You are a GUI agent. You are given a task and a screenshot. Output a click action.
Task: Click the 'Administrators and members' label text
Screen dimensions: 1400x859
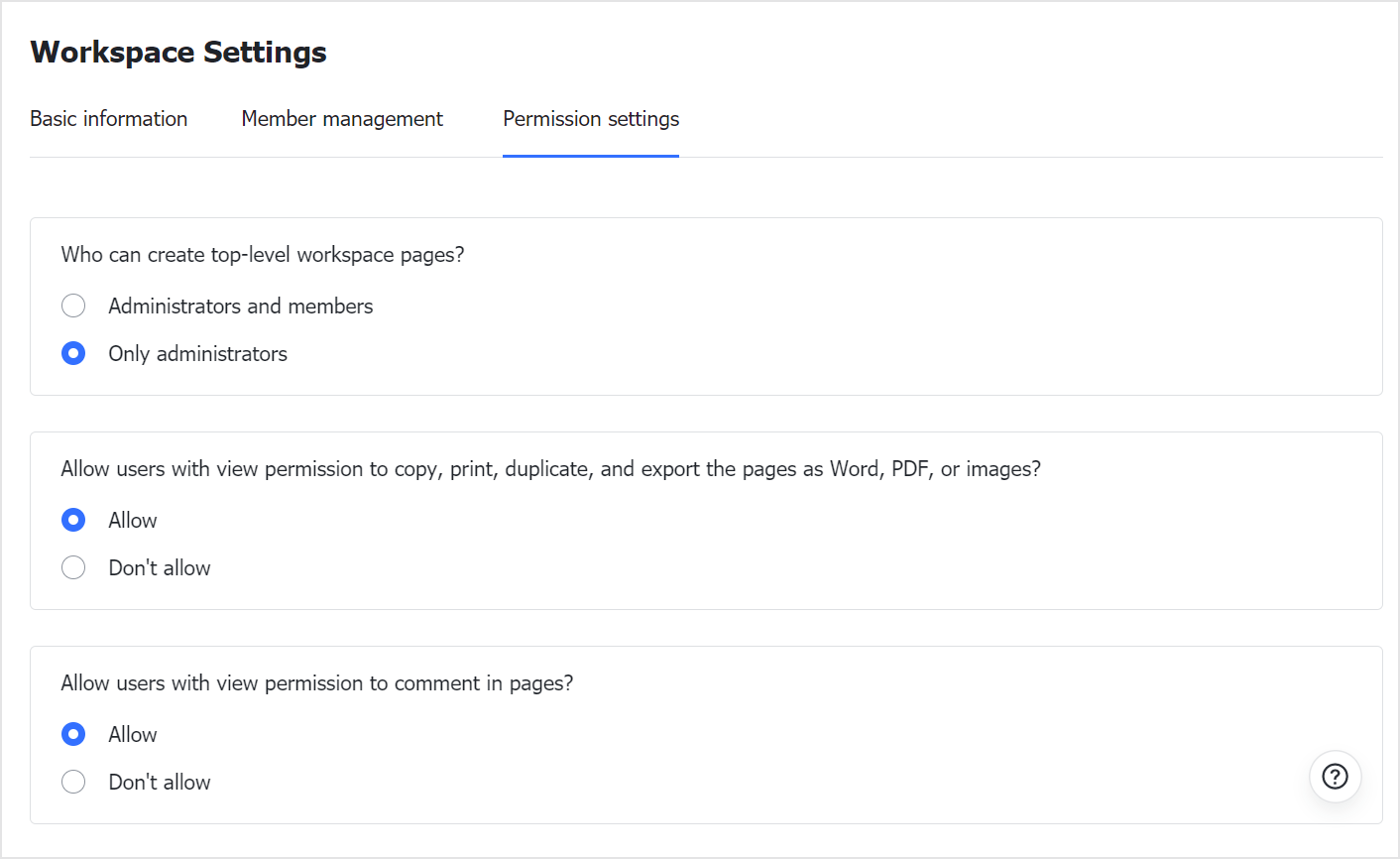tap(241, 307)
